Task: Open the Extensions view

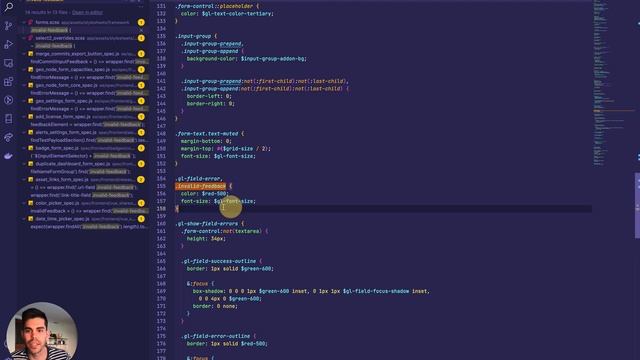Action: [8, 82]
